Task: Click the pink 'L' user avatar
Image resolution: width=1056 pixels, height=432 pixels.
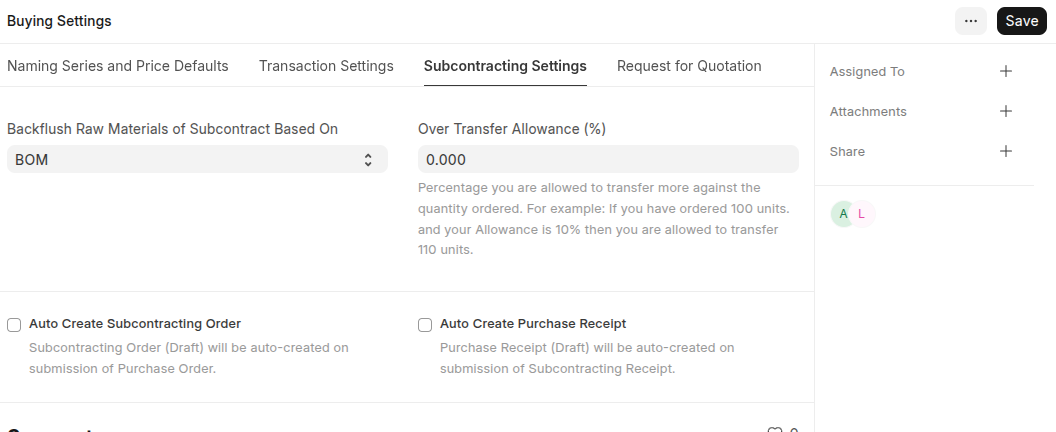Action: click(x=861, y=214)
